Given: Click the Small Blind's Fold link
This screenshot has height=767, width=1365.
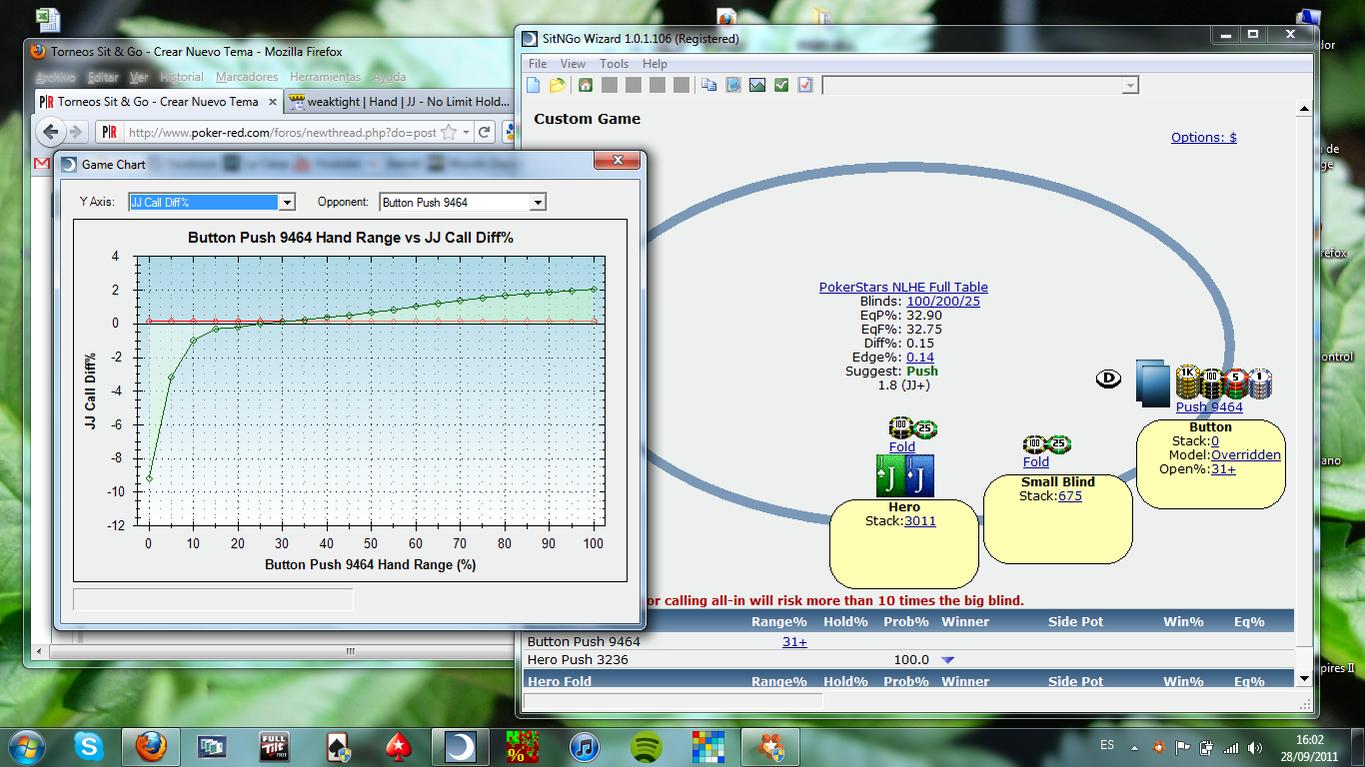Looking at the screenshot, I should (x=1036, y=462).
